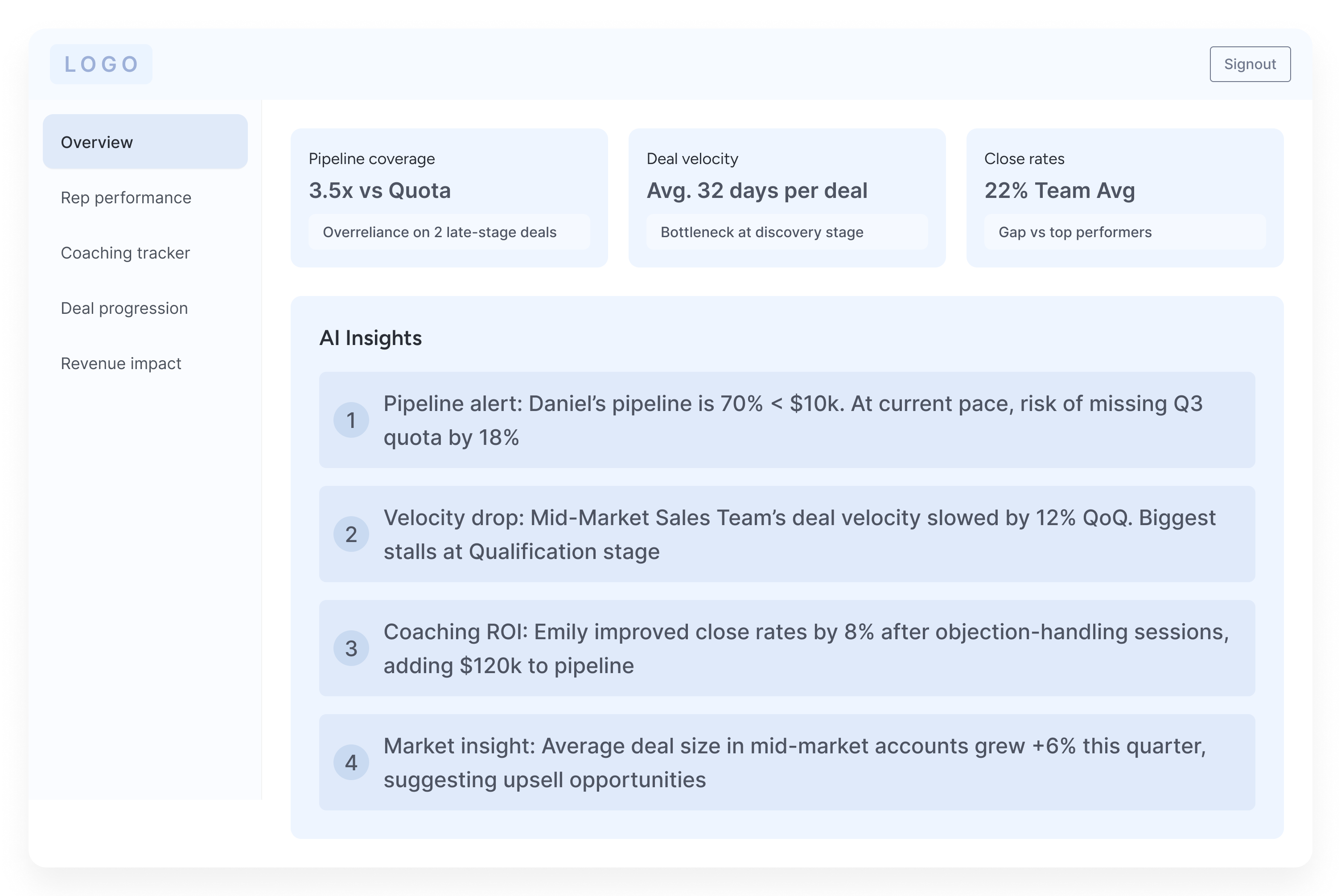Navigate to Deal progression
The width and height of the screenshot is (1341, 896).
point(124,308)
